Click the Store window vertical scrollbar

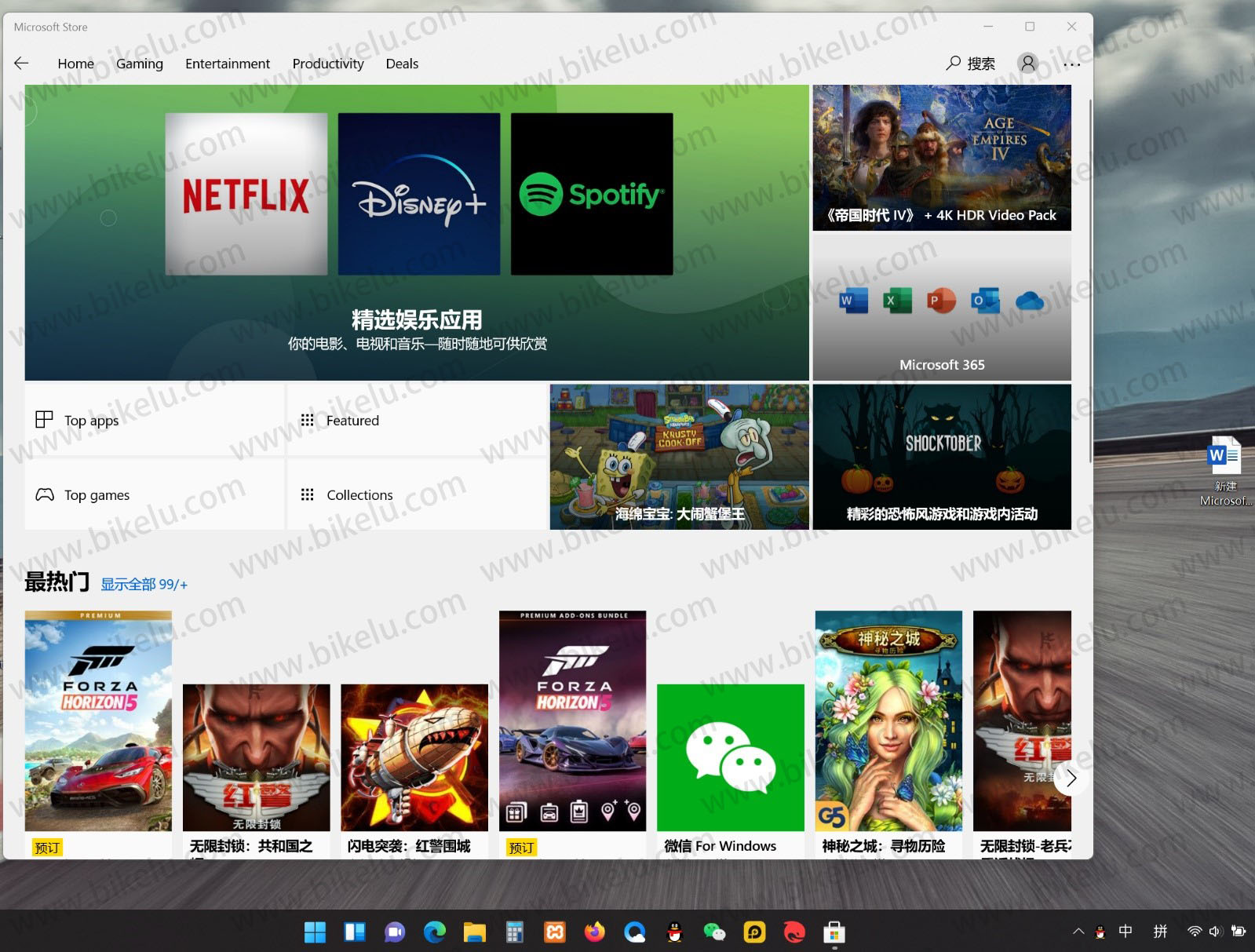[1090, 281]
